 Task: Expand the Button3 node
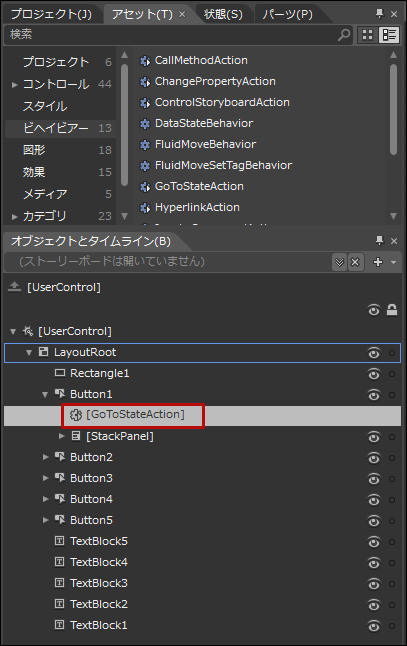click(45, 478)
